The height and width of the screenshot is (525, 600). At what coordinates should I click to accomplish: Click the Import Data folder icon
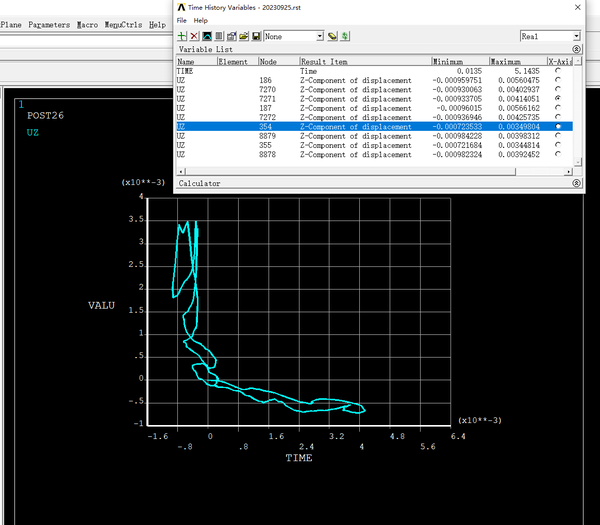click(244, 36)
